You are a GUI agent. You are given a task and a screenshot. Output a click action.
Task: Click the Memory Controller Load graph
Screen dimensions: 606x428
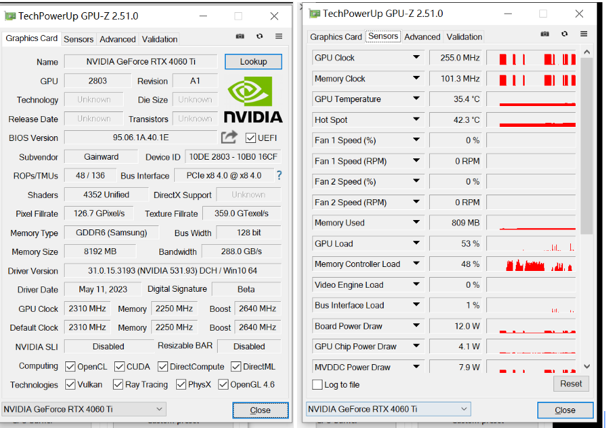tap(531, 264)
